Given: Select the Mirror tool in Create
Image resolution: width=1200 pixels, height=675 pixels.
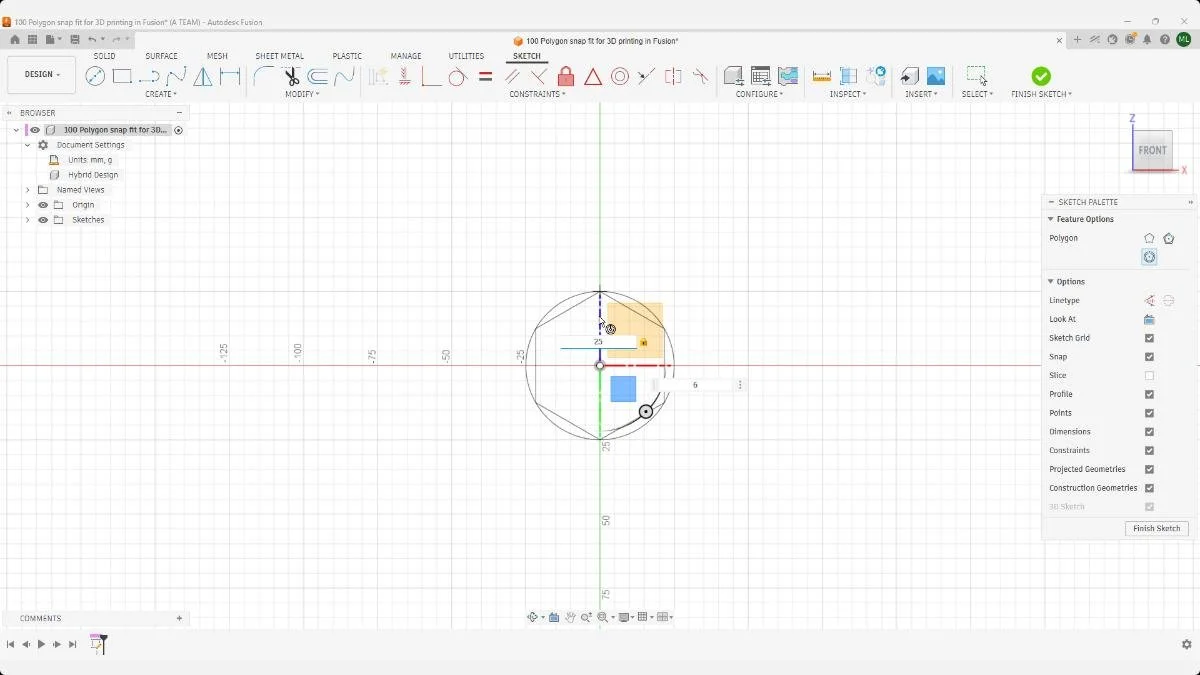Looking at the screenshot, I should tap(203, 76).
